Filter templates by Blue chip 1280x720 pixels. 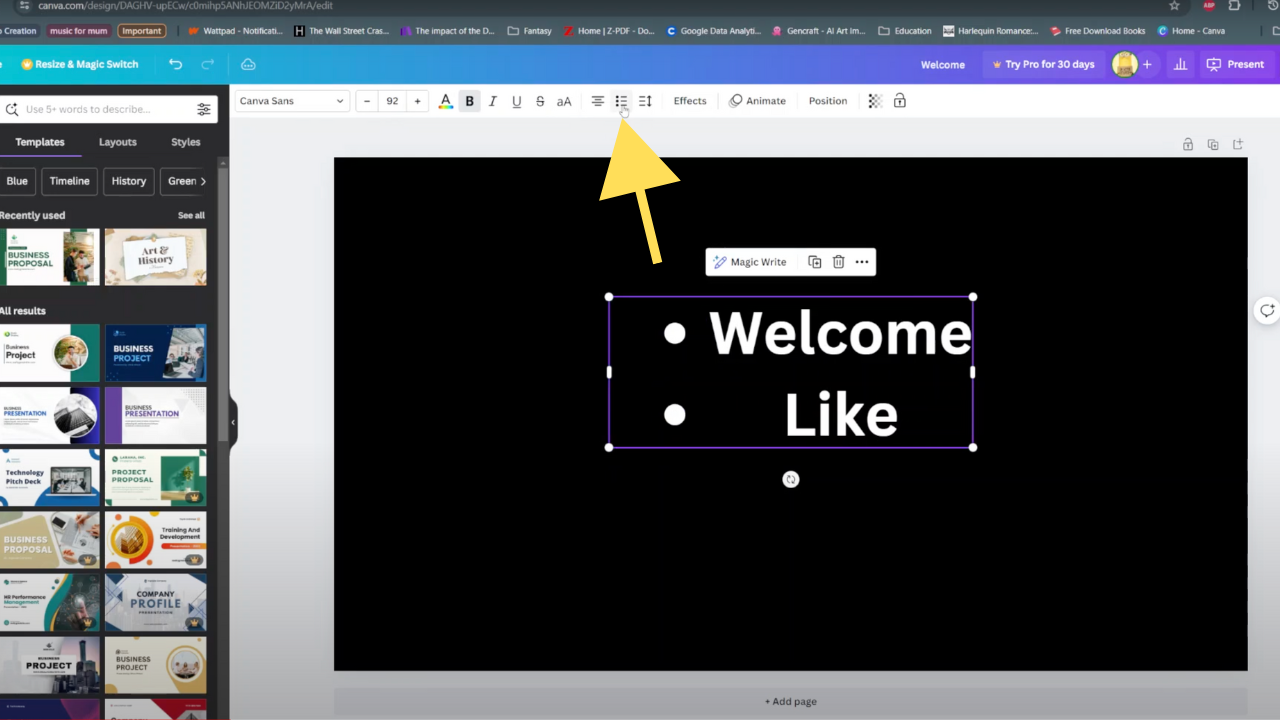[x=17, y=181]
